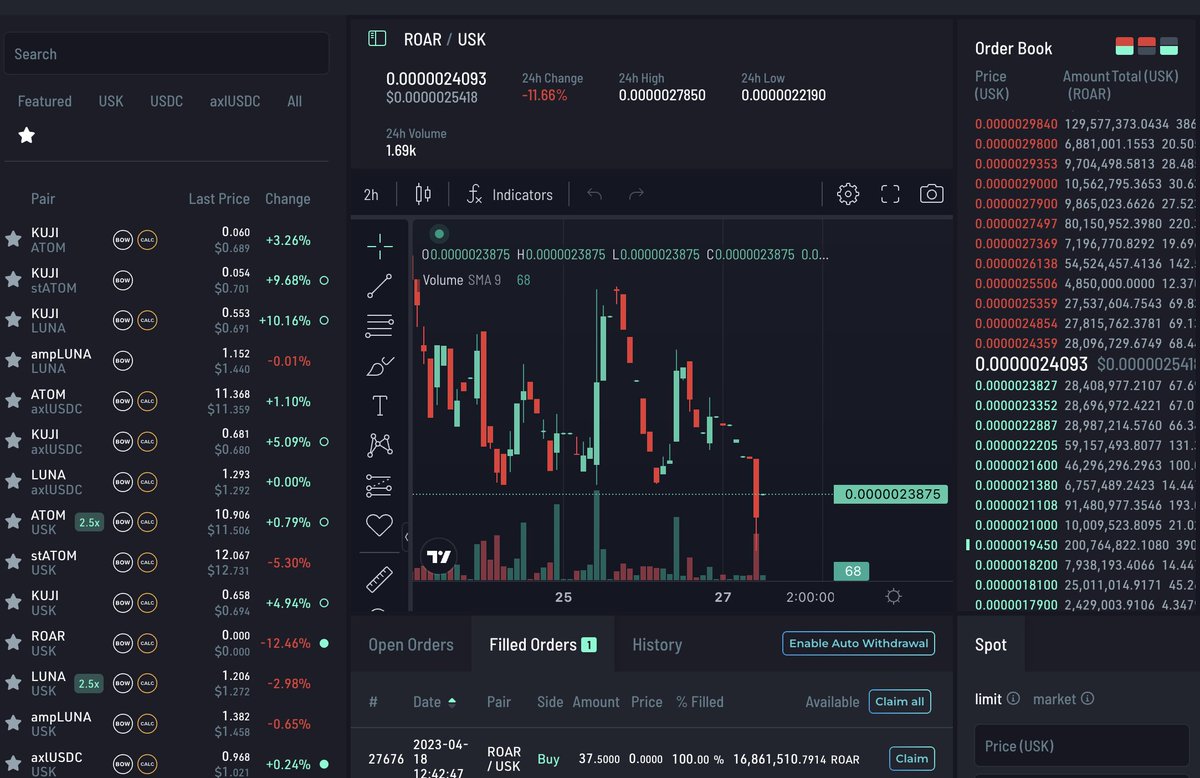Open the LUNA axlUSDC pair row
The height and width of the screenshot is (778, 1200).
pyautogui.click(x=165, y=482)
